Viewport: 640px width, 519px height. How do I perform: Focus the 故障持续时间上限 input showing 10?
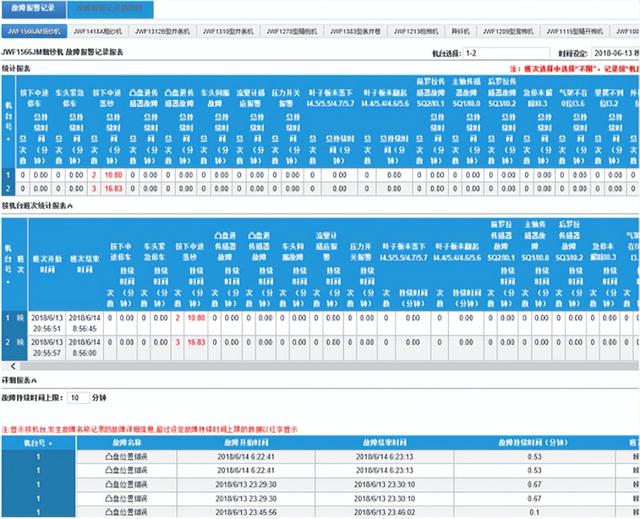[78, 398]
